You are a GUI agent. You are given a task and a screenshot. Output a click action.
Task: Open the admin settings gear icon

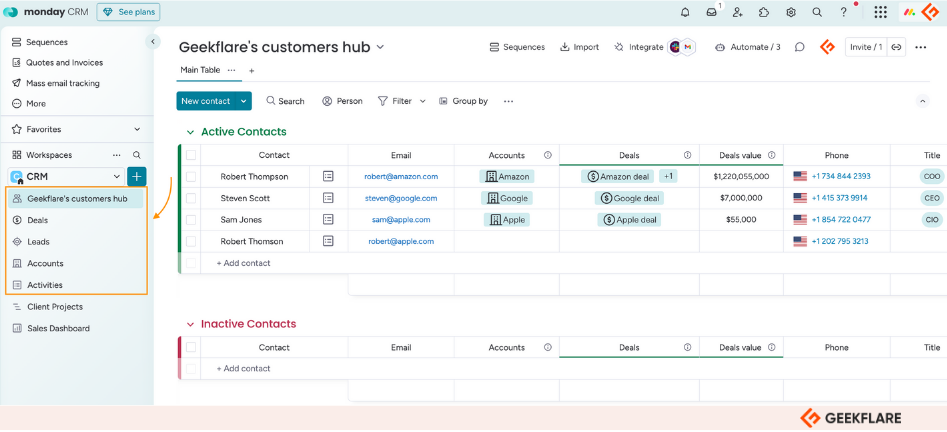[x=791, y=12]
